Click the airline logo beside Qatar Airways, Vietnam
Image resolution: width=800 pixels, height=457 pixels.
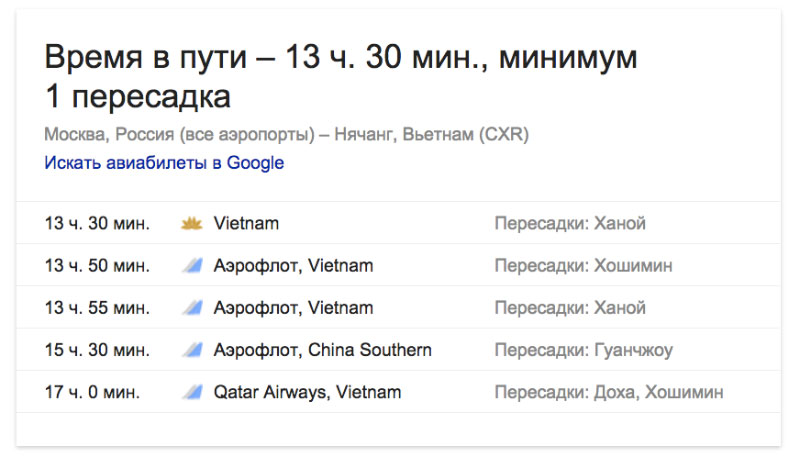191,392
